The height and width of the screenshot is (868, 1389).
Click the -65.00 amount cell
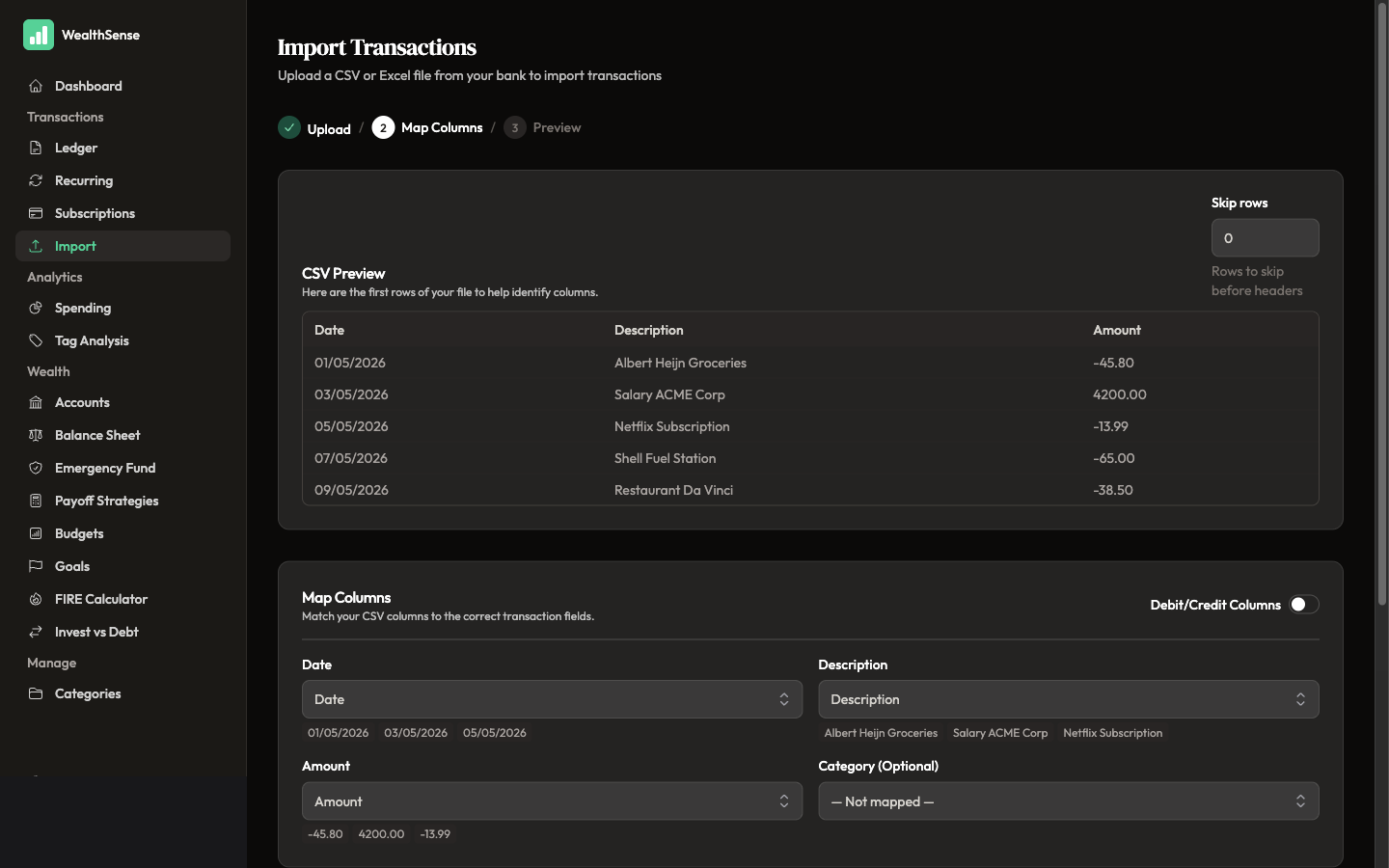[x=1113, y=458]
